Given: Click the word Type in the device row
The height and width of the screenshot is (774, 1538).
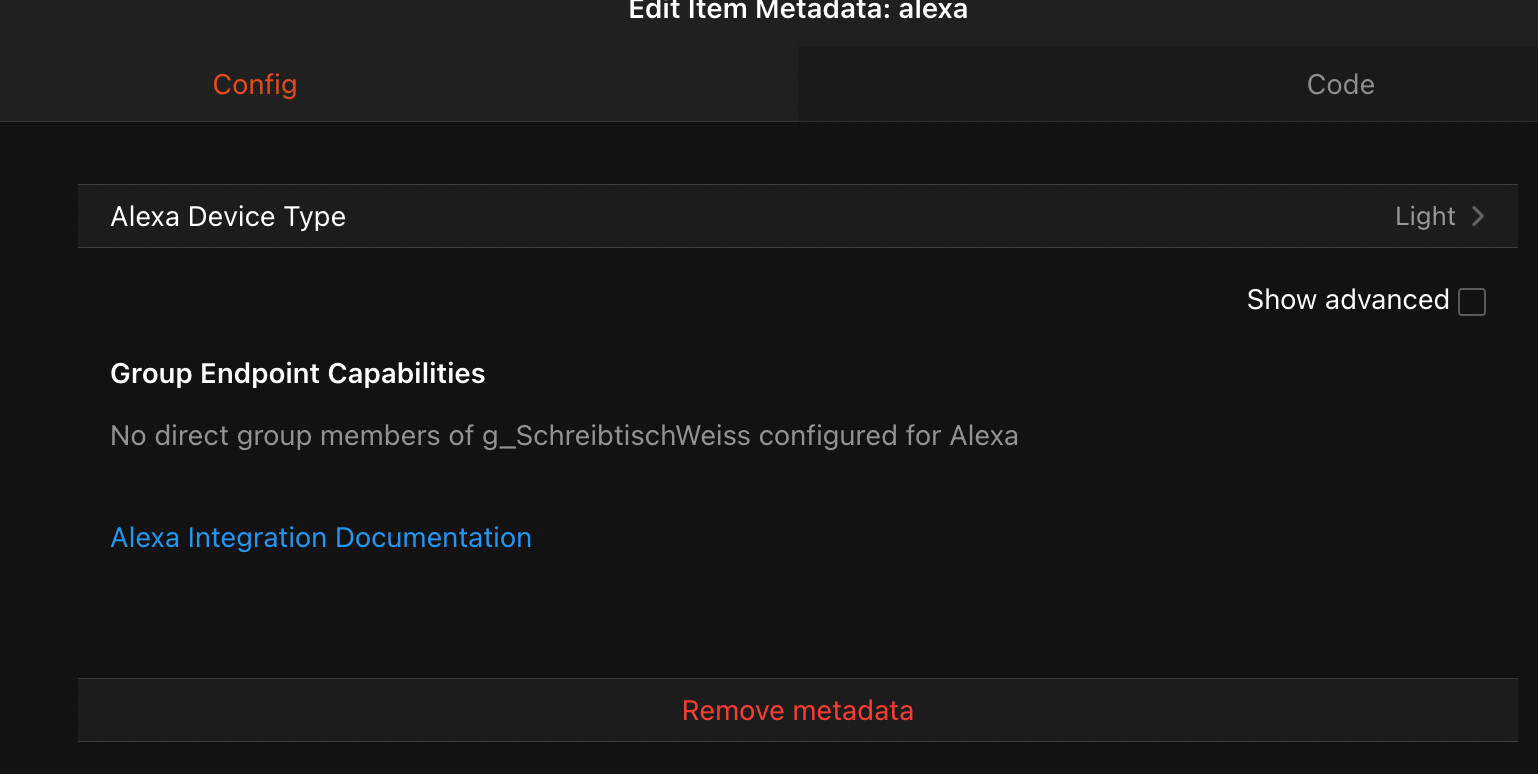Looking at the screenshot, I should 314,217.
